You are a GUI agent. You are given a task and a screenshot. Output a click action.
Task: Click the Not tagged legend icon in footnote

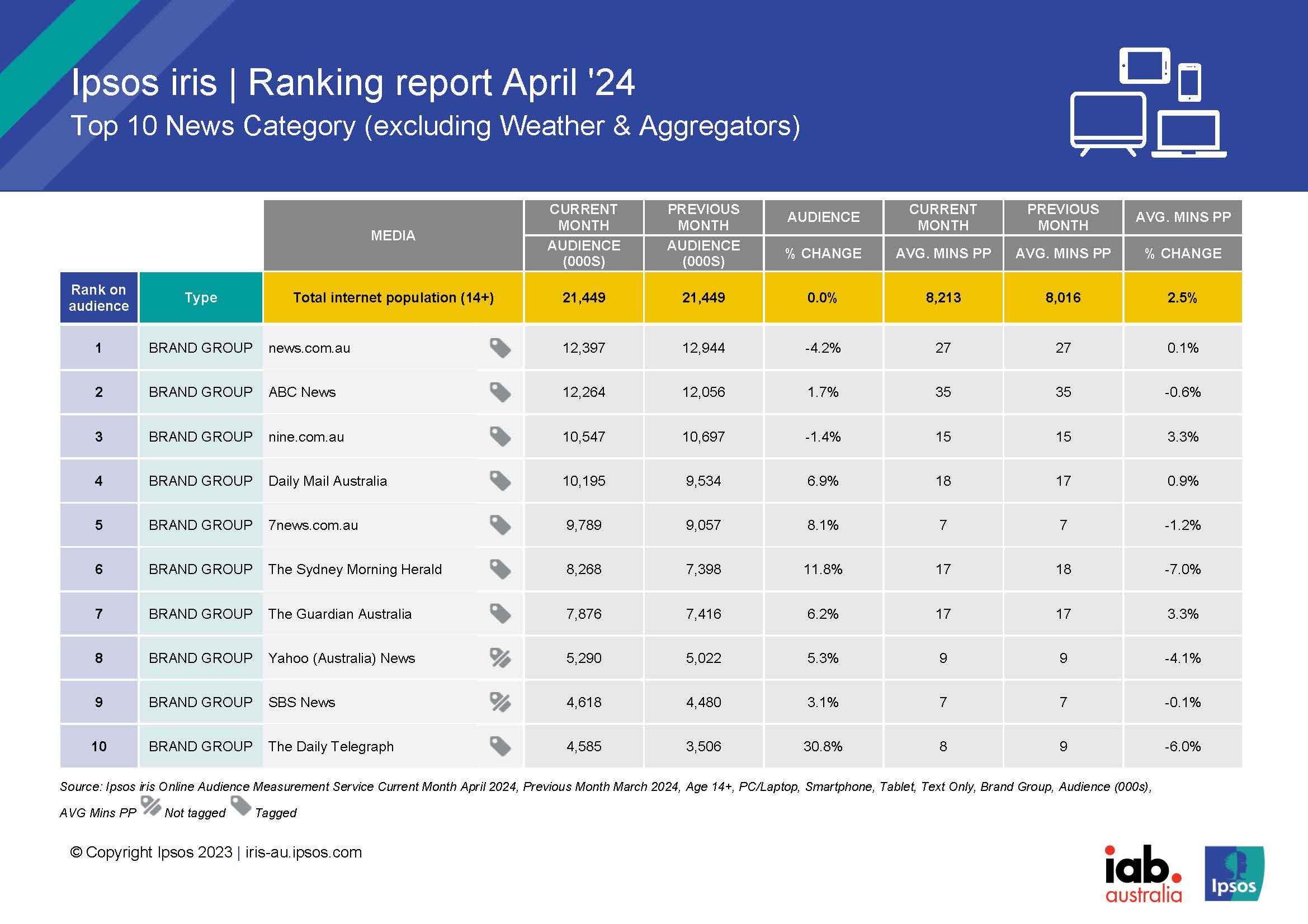tap(151, 805)
